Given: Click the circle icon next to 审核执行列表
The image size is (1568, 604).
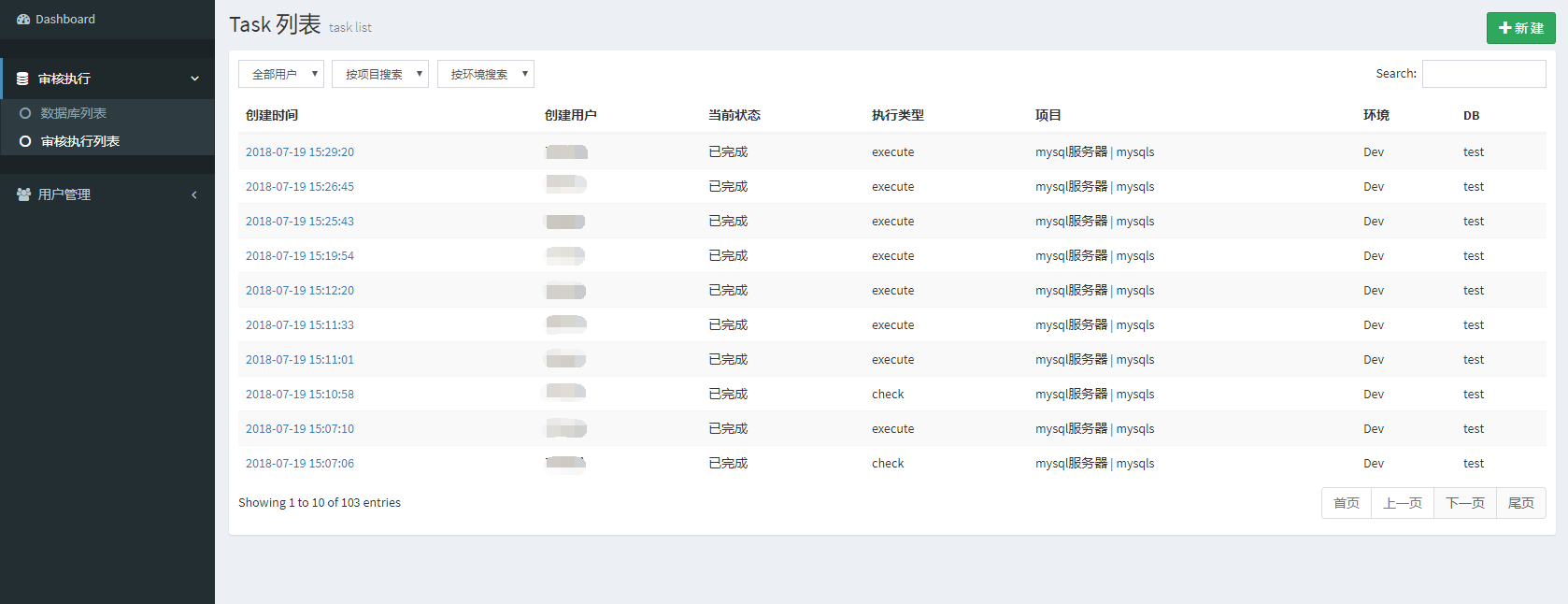Looking at the screenshot, I should coord(25,141).
